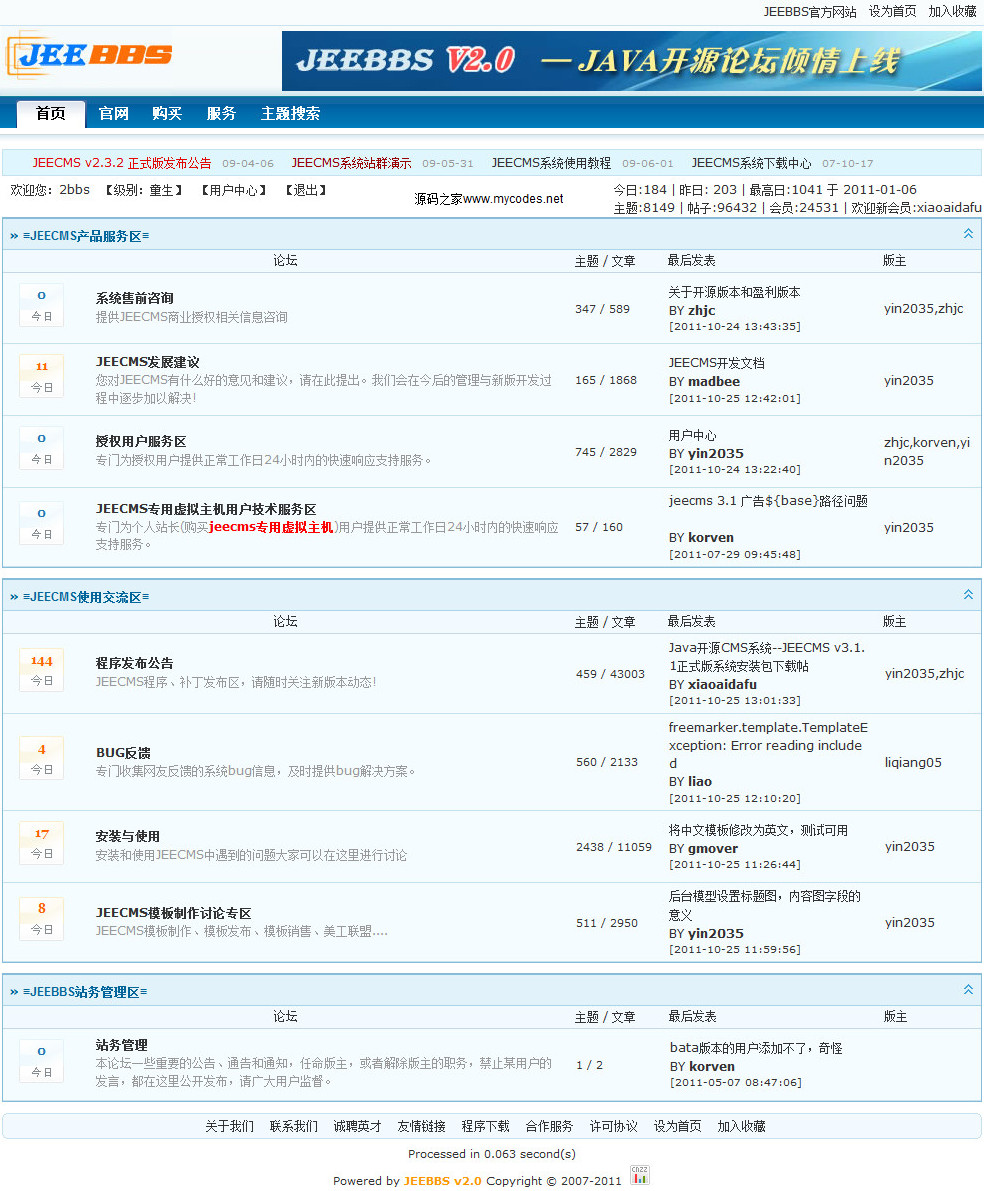
Task: Click 诚聘英才 in the footer
Action: 358,1126
